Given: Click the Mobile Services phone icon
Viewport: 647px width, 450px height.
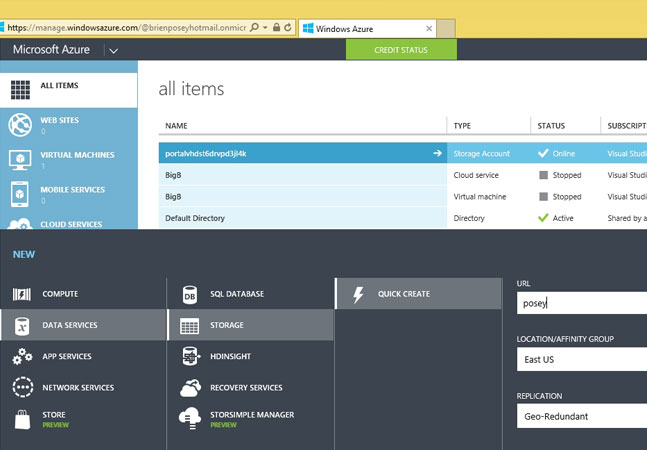Looking at the screenshot, I should [x=20, y=194].
